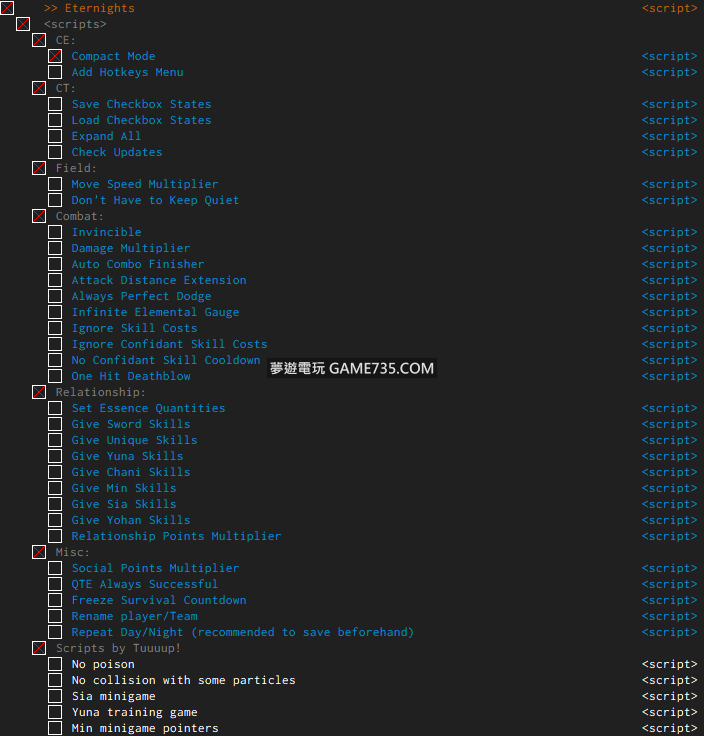This screenshot has height=736, width=704.
Task: Enable Social Points Multiplier checkbox
Action: (x=55, y=567)
